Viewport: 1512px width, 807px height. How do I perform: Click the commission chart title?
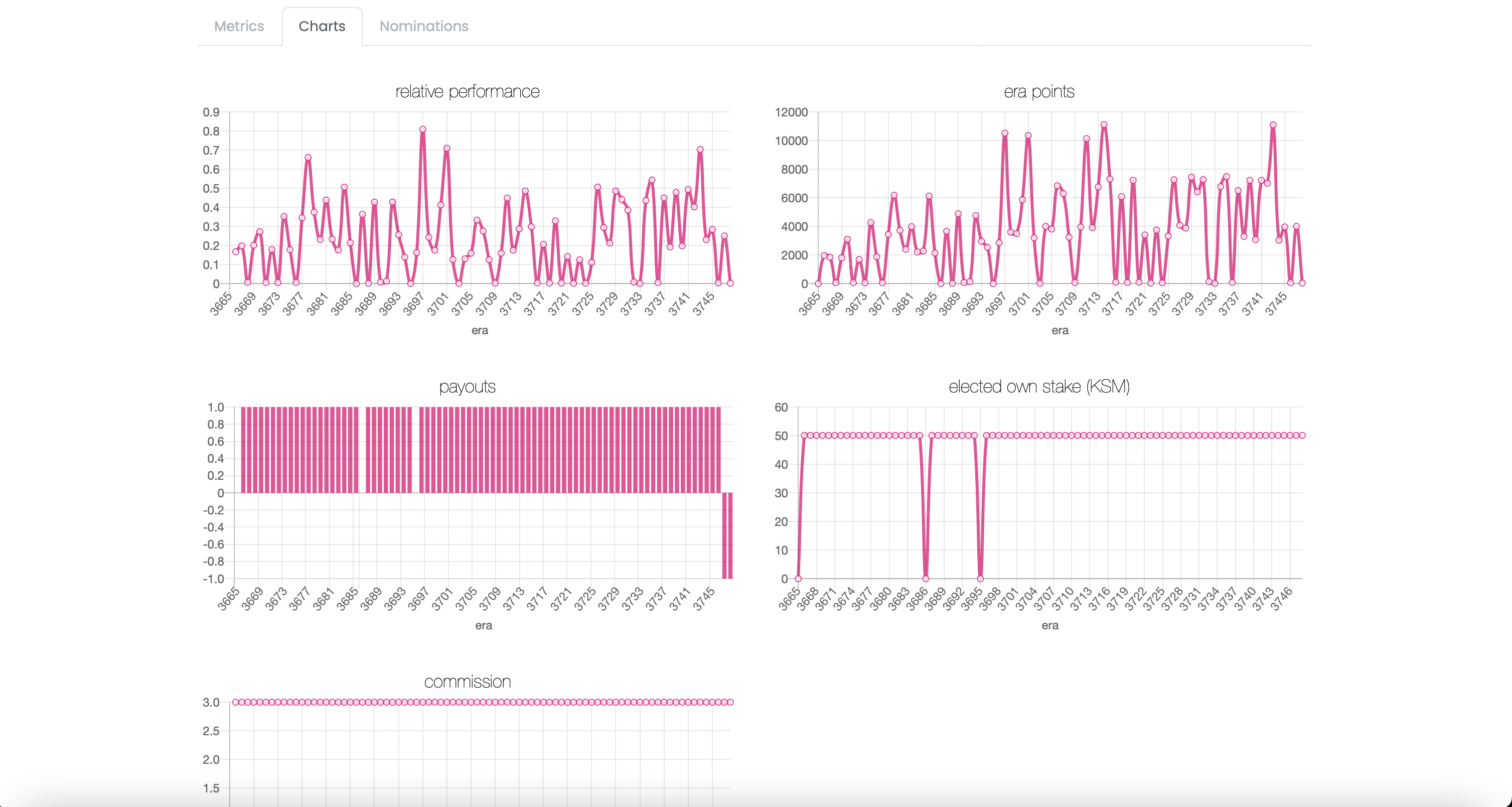(x=467, y=682)
